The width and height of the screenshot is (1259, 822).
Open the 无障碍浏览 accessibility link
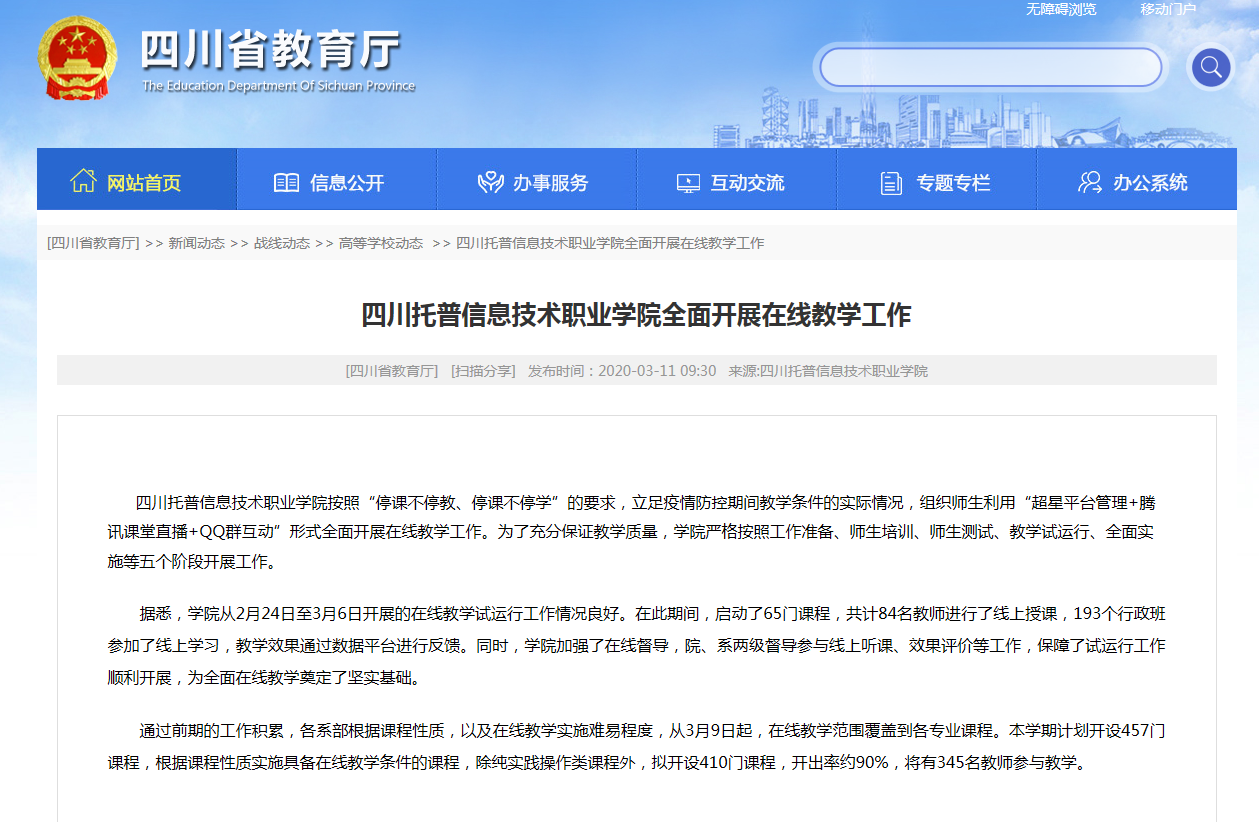[1060, 9]
